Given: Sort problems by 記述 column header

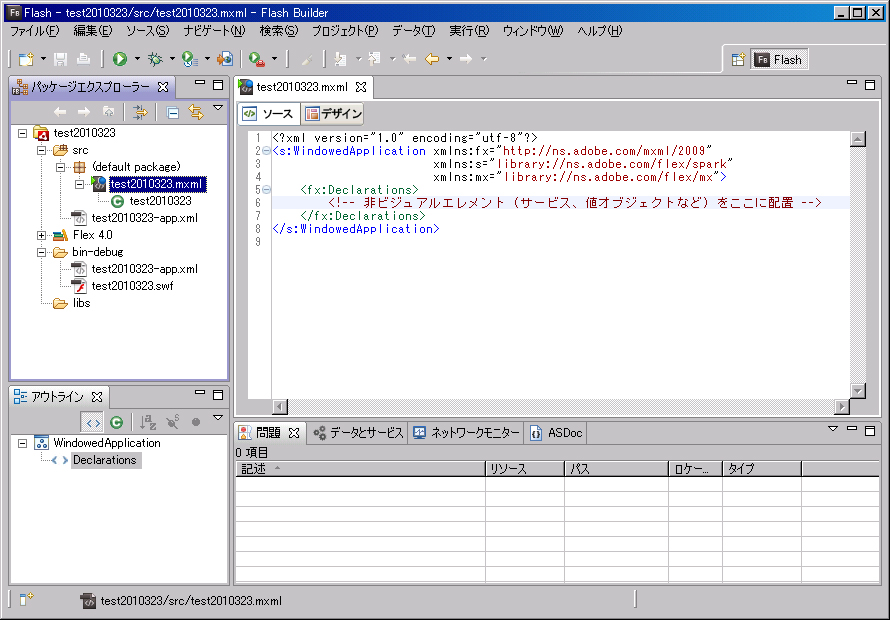Looking at the screenshot, I should (x=360, y=469).
